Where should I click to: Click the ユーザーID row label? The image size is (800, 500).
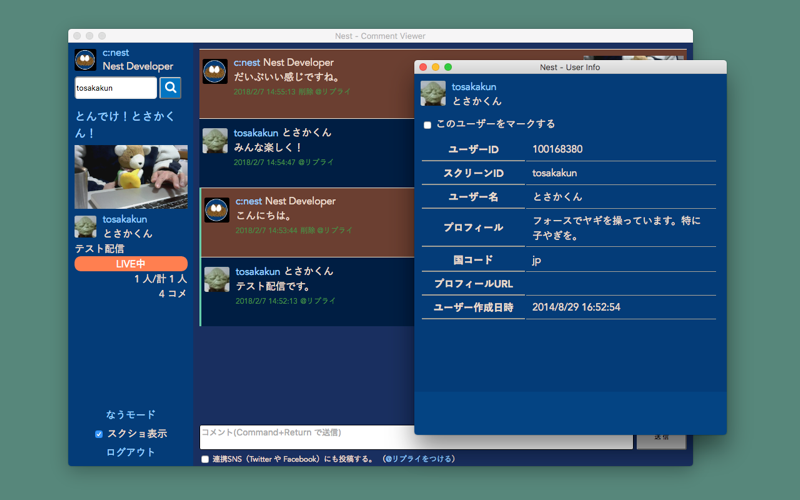[473, 149]
